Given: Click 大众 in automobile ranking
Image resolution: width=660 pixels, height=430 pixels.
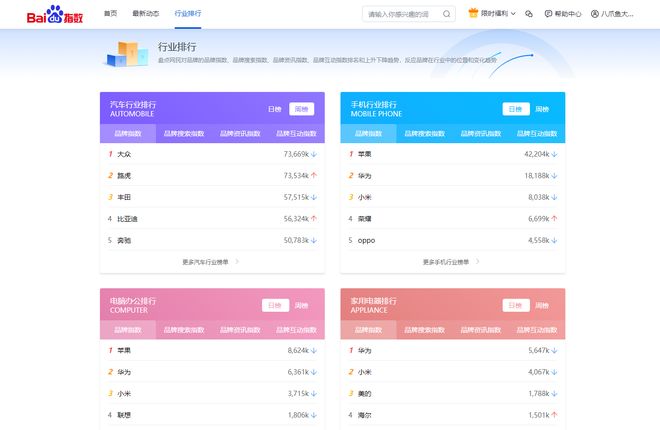Looking at the screenshot, I should click(124, 154).
